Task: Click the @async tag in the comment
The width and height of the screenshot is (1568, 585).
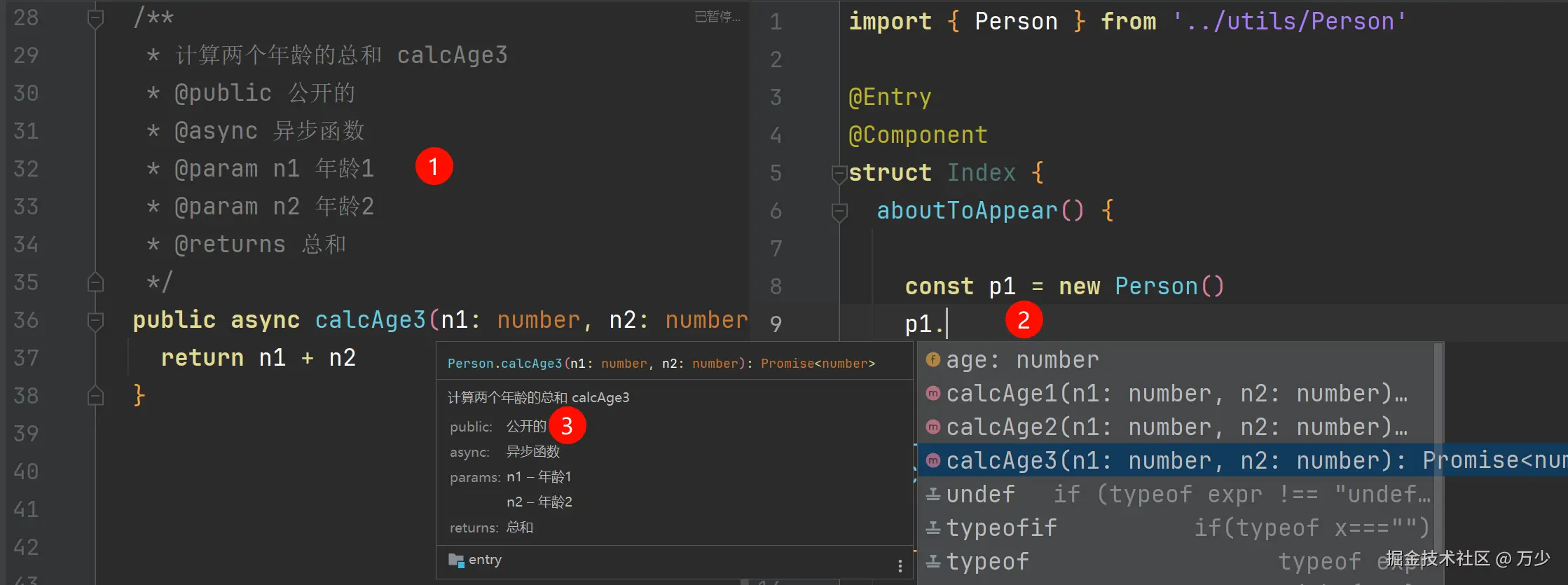Action: coord(216,131)
